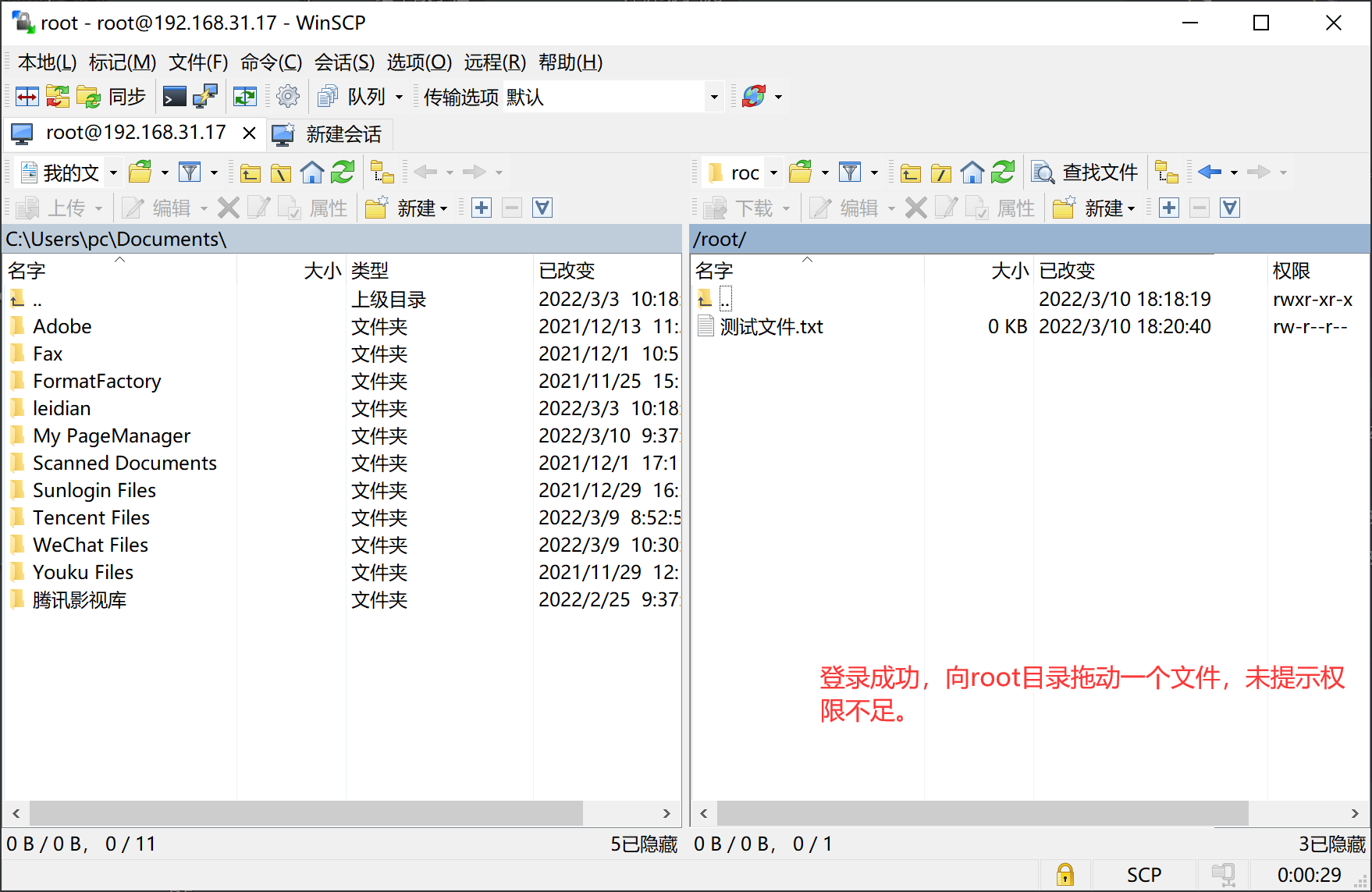Image resolution: width=1372 pixels, height=892 pixels.
Task: Expand the dropdown next to globe icon
Action: tap(778, 98)
